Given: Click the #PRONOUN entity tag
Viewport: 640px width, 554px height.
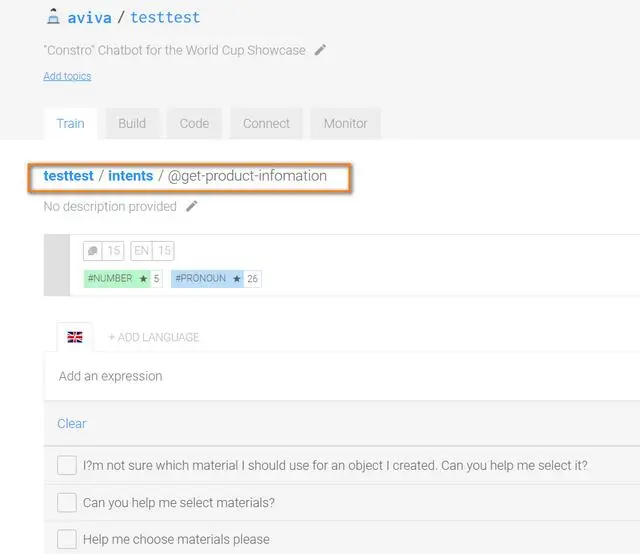Looking at the screenshot, I should click(x=216, y=279).
